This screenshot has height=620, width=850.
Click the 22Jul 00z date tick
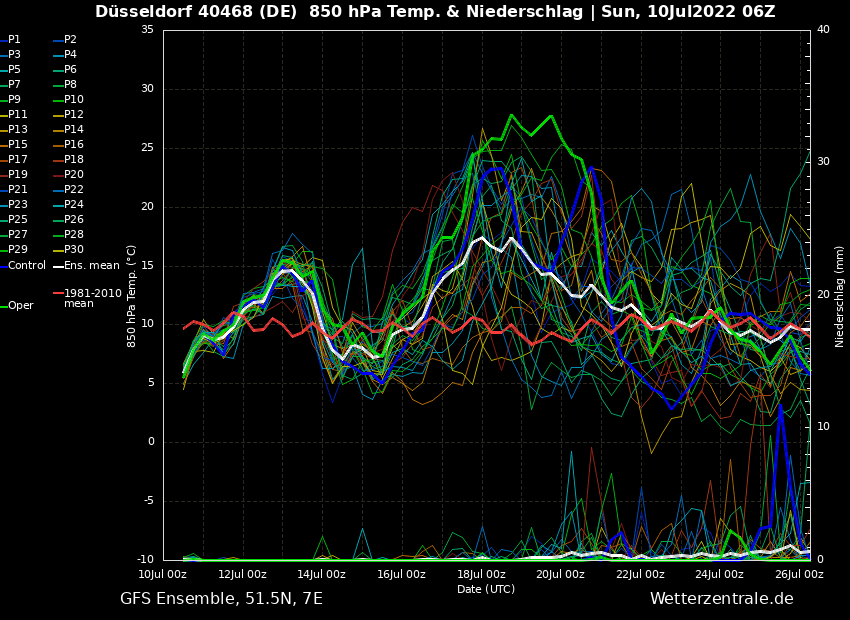(x=640, y=575)
